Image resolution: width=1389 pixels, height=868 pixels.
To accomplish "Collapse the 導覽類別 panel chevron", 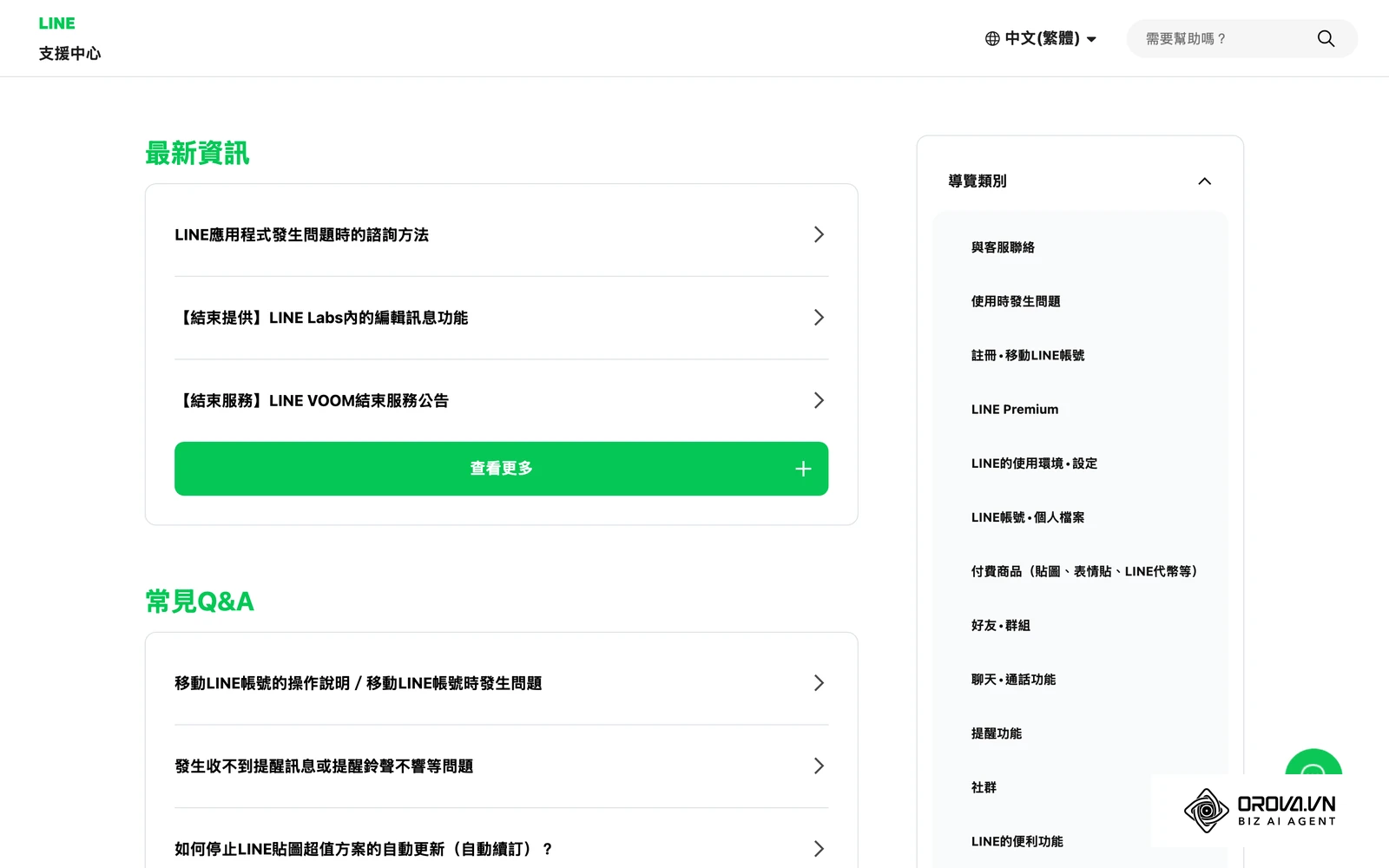I will (x=1204, y=181).
